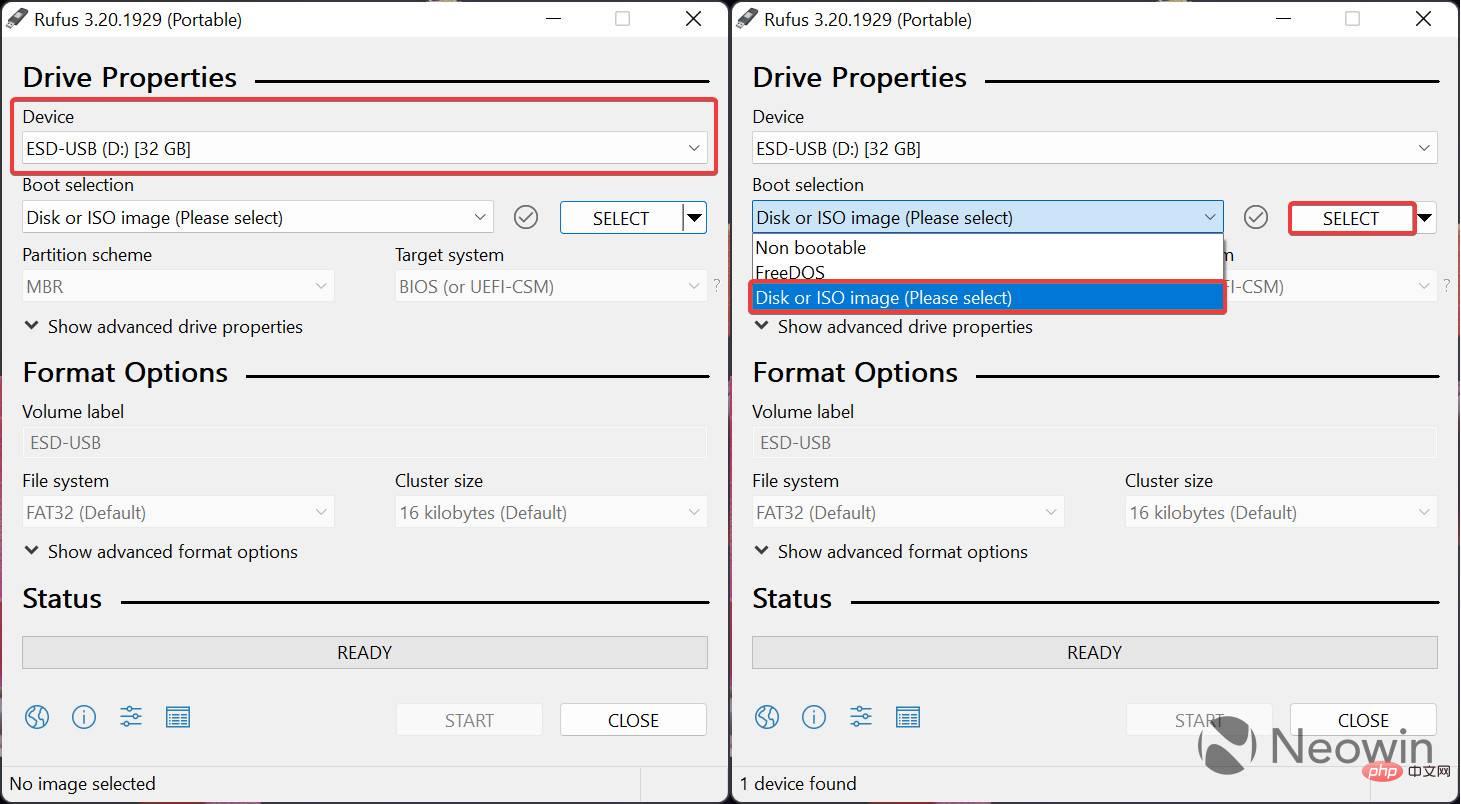Click checksum checkmark icon in right window
The image size is (1461, 804).
click(x=1256, y=217)
